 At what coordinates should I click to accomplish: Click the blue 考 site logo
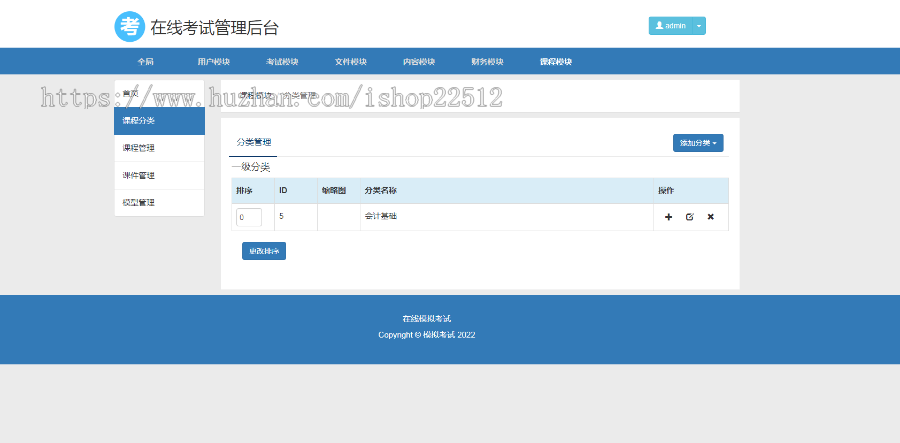pyautogui.click(x=129, y=26)
